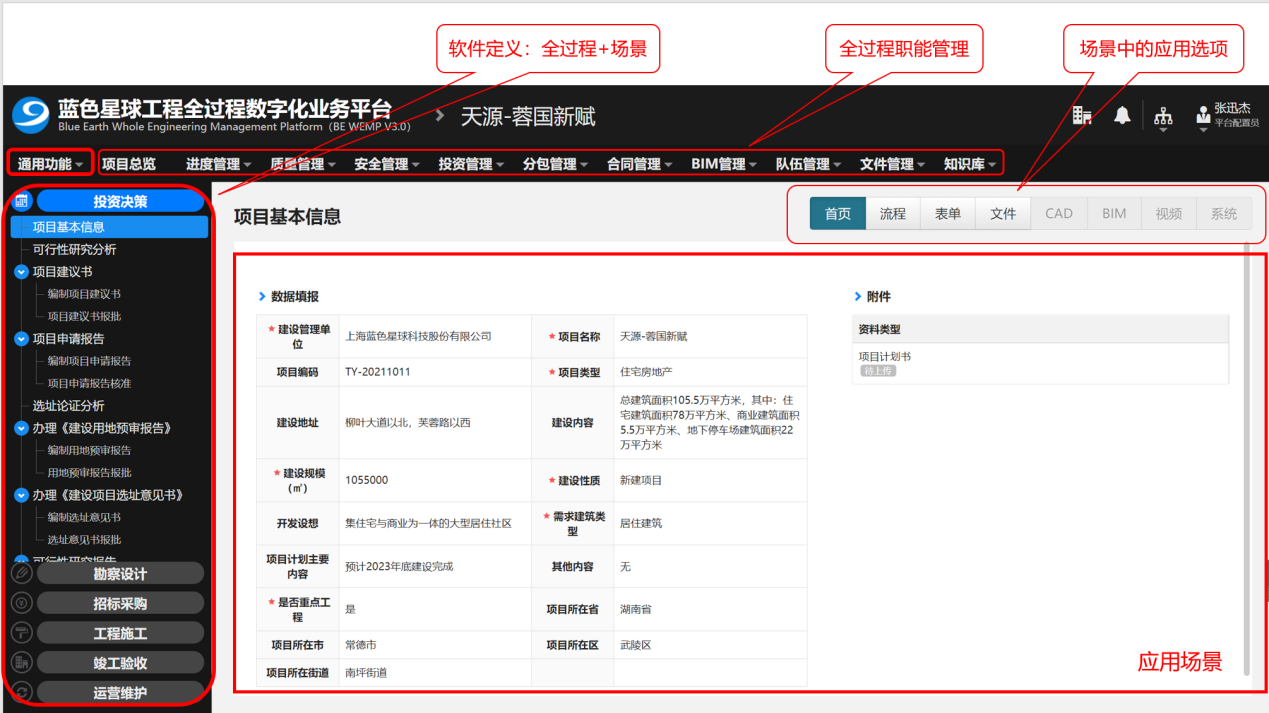Select 可行性研究分析 in the sidebar
The height and width of the screenshot is (713, 1269).
[x=74, y=249]
